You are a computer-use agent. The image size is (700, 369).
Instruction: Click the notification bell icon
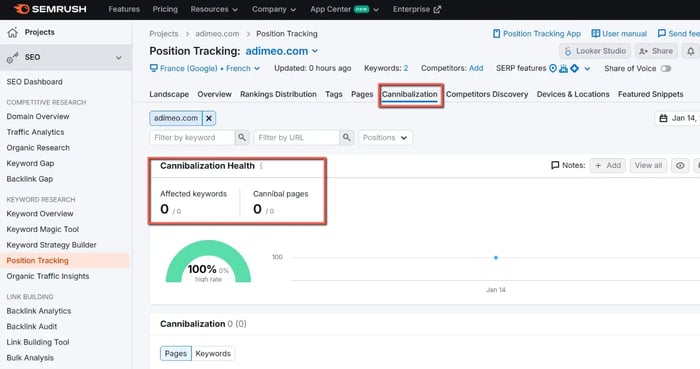pos(690,51)
